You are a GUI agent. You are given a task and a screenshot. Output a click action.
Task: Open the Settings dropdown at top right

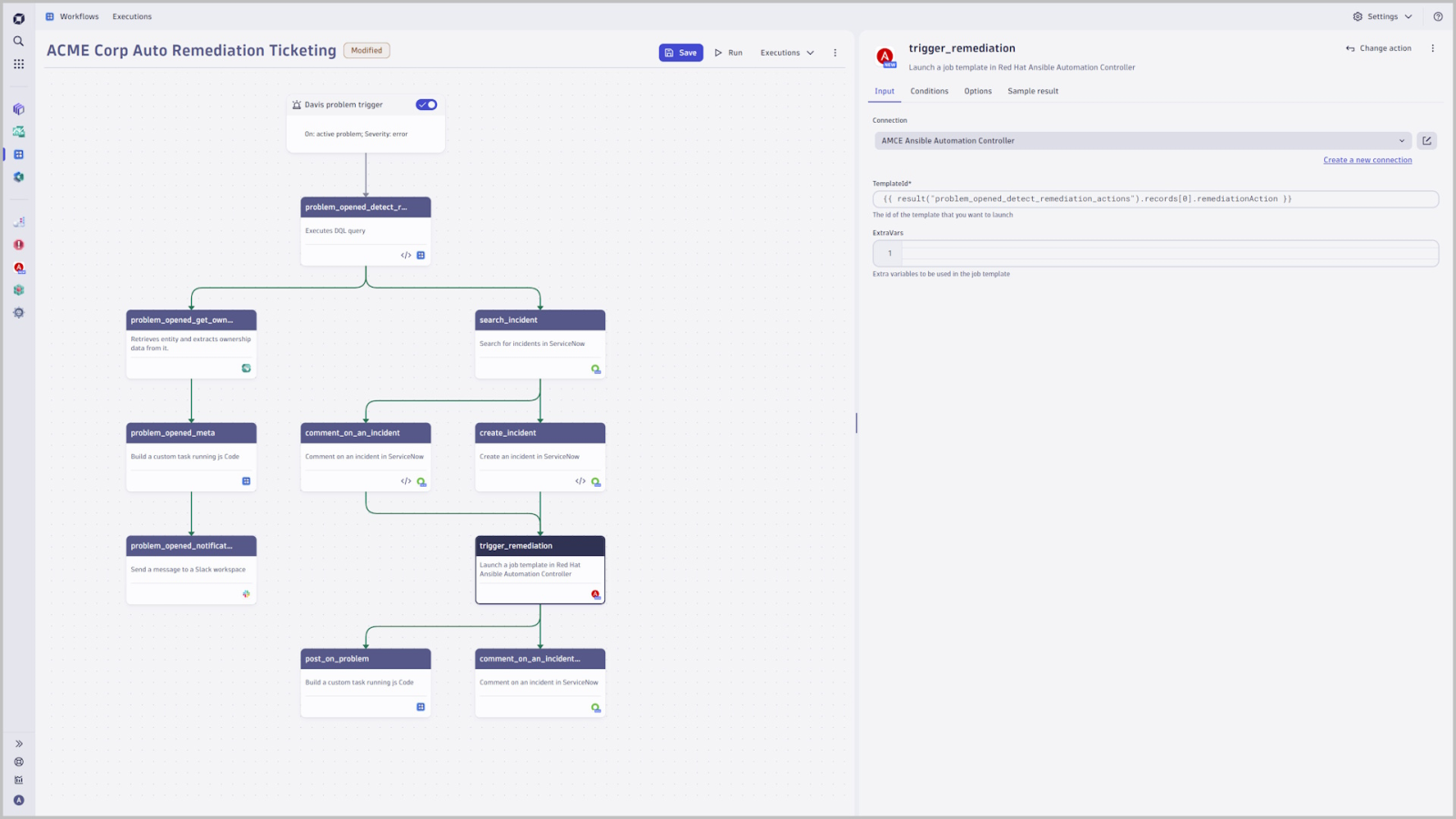(x=1381, y=16)
